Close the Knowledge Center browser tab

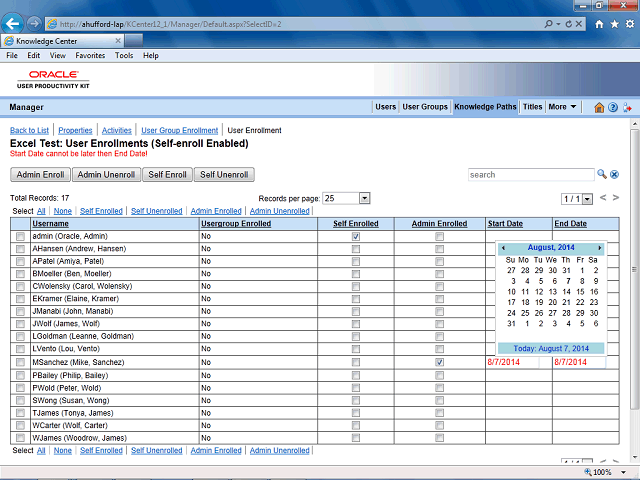click(118, 41)
